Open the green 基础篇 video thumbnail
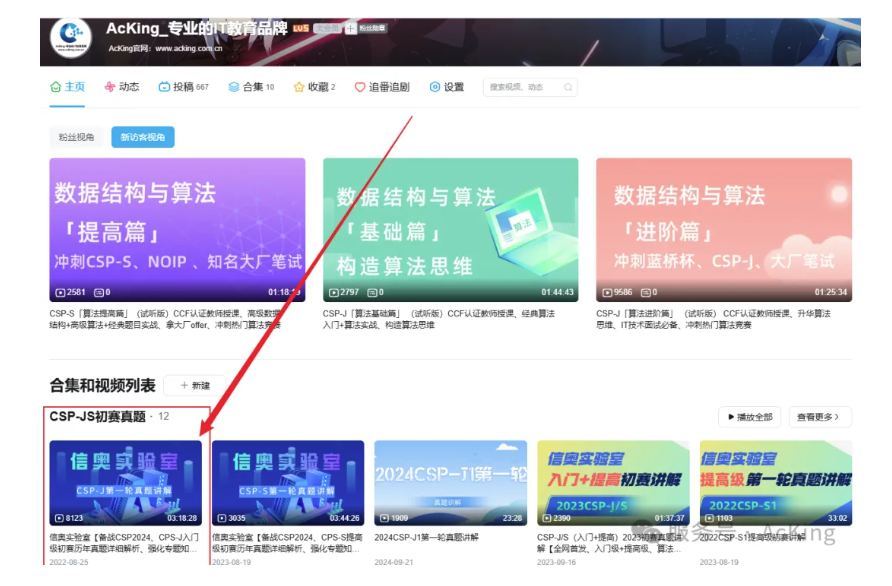The height and width of the screenshot is (586, 892). tap(451, 230)
